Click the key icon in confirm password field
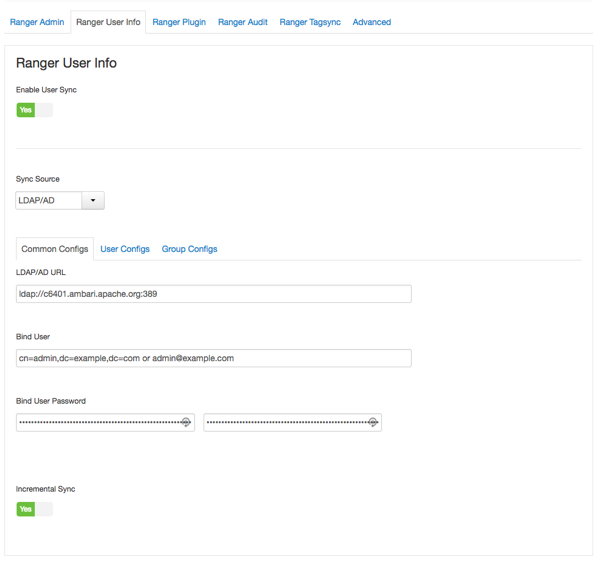Viewport: 600px width, 564px height. (373, 423)
